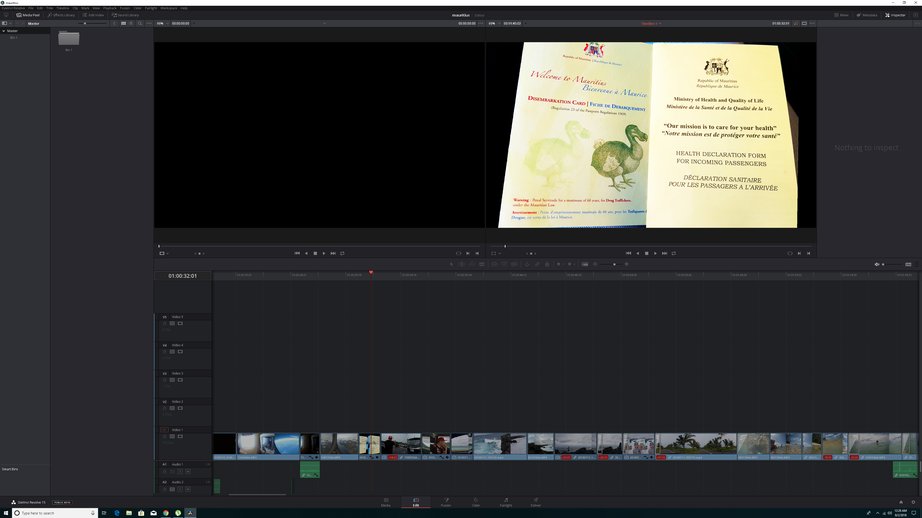Stop playback in timeline viewer
Screen dimensions: 922x518
click(646, 253)
